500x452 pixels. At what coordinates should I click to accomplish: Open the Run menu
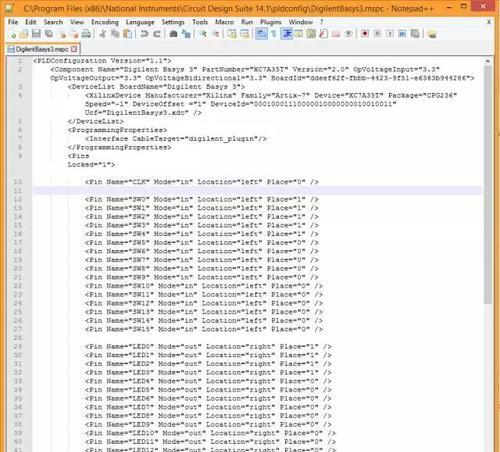point(247,22)
